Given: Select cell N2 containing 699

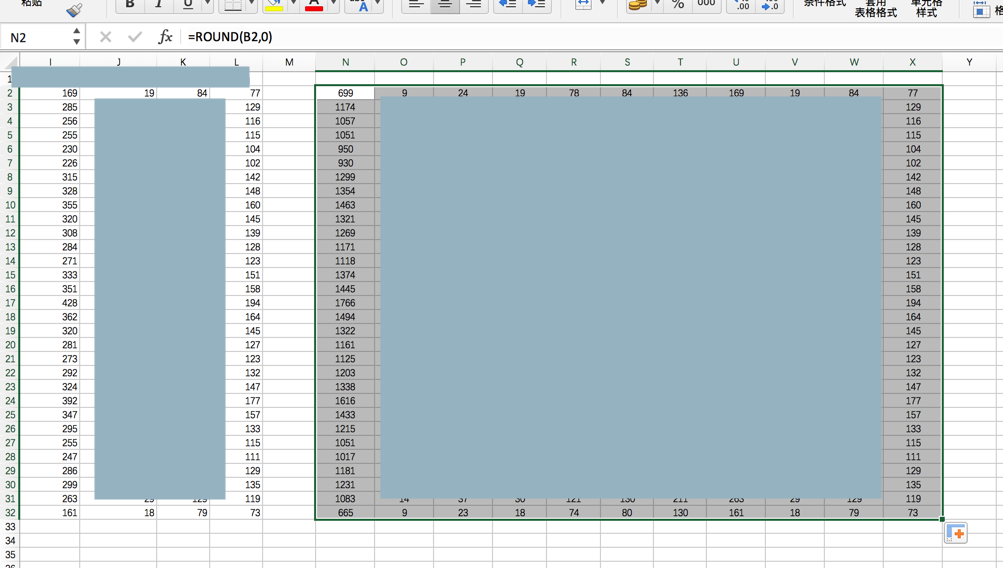Looking at the screenshot, I should tap(345, 93).
